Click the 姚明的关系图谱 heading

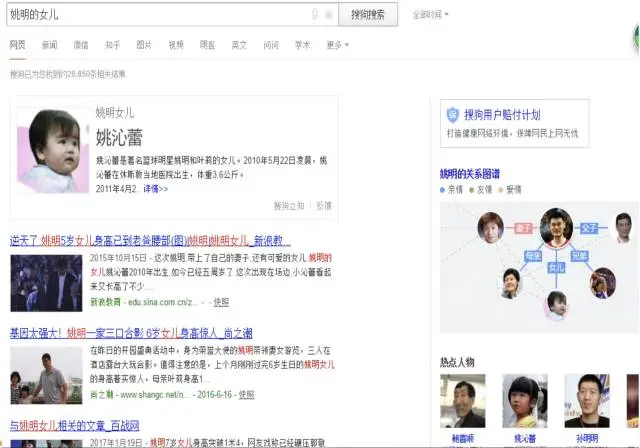470,174
